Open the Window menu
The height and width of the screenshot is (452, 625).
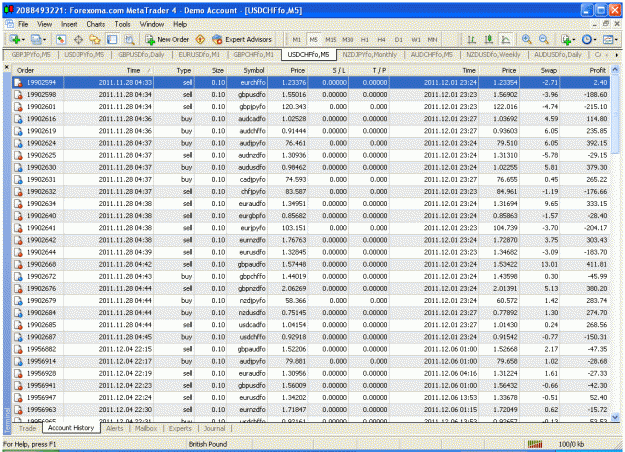152,24
